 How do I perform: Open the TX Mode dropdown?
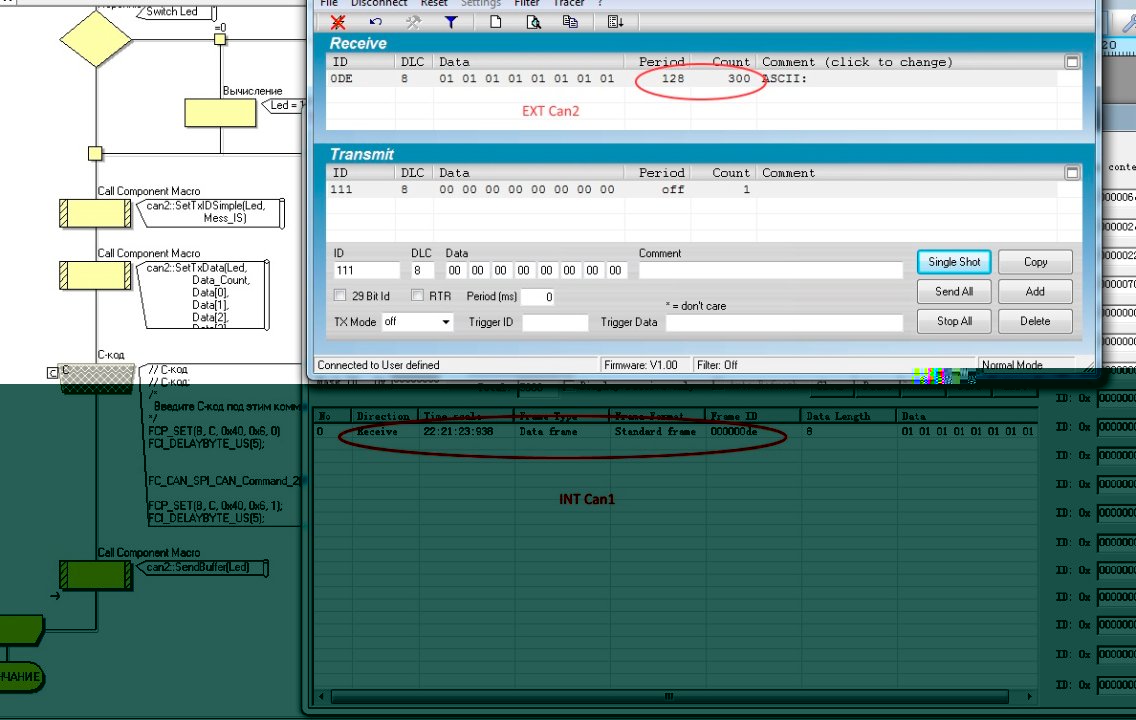coord(417,322)
